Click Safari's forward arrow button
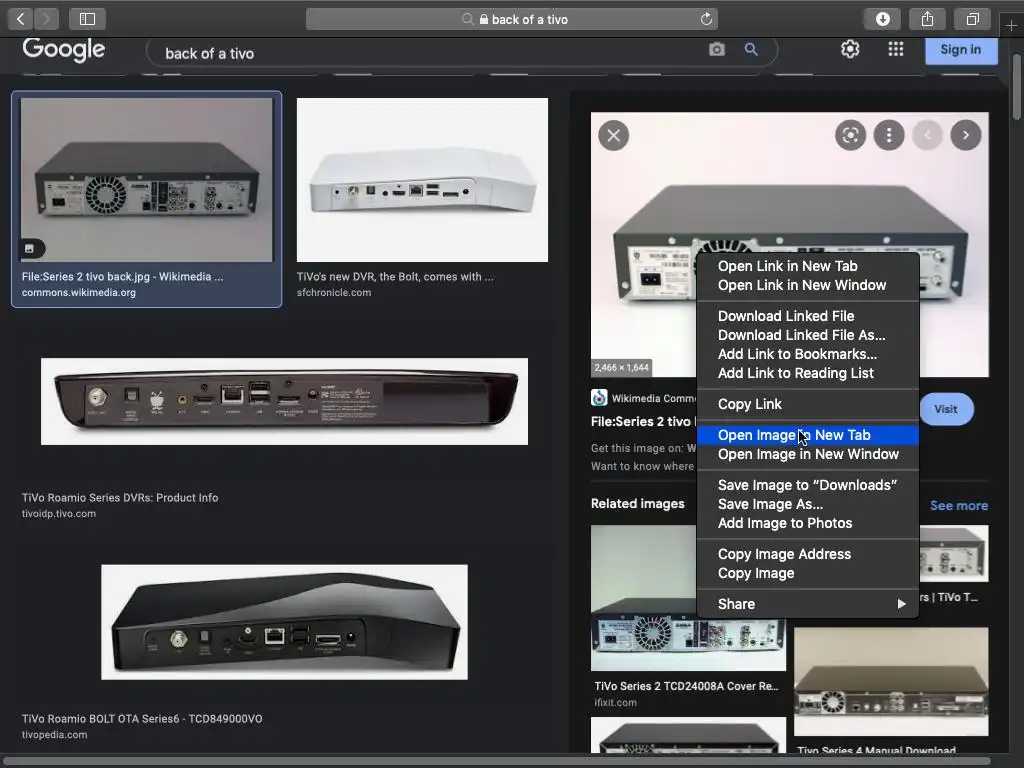The height and width of the screenshot is (768, 1024). (x=46, y=19)
